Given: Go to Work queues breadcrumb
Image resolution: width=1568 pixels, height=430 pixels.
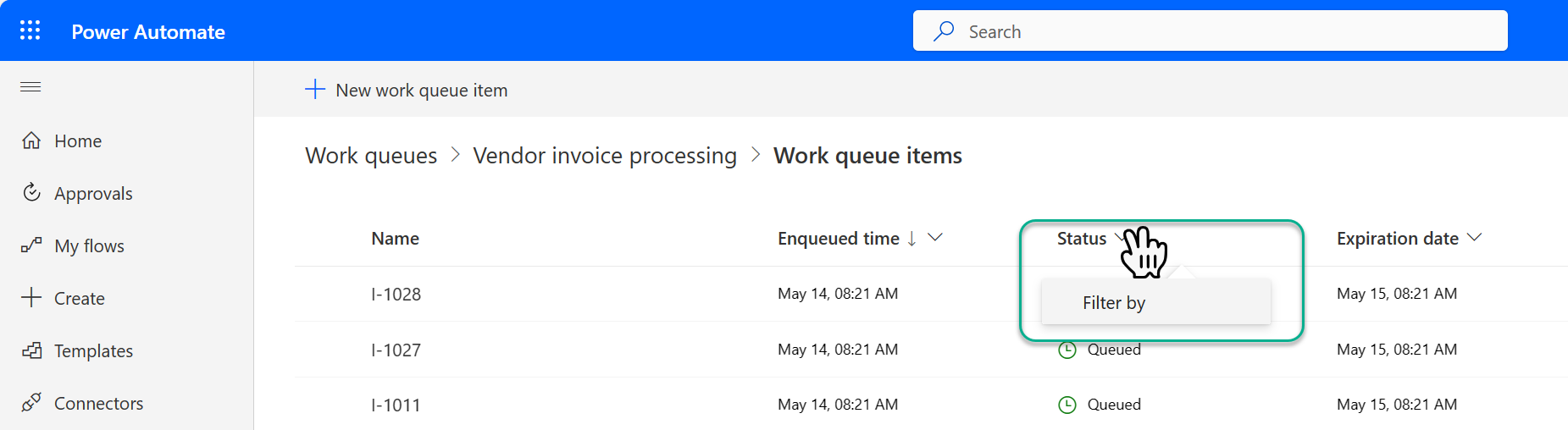Looking at the screenshot, I should [x=371, y=156].
